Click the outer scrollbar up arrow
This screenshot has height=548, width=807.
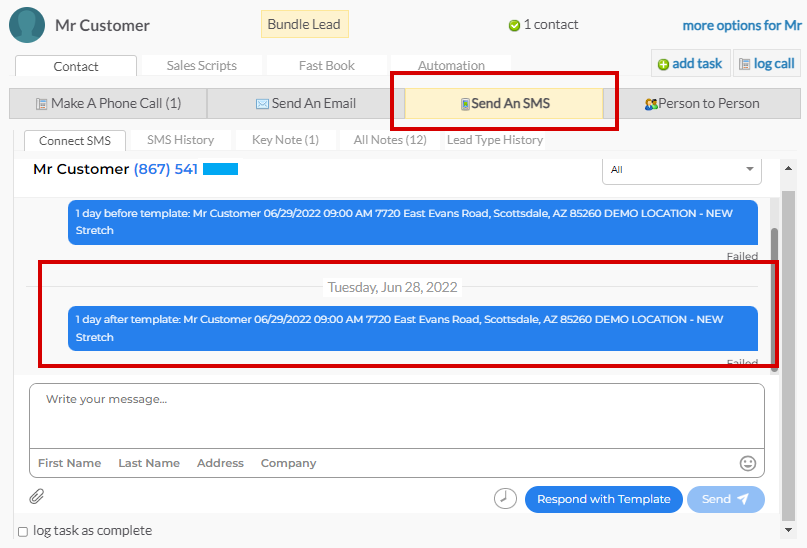click(788, 168)
